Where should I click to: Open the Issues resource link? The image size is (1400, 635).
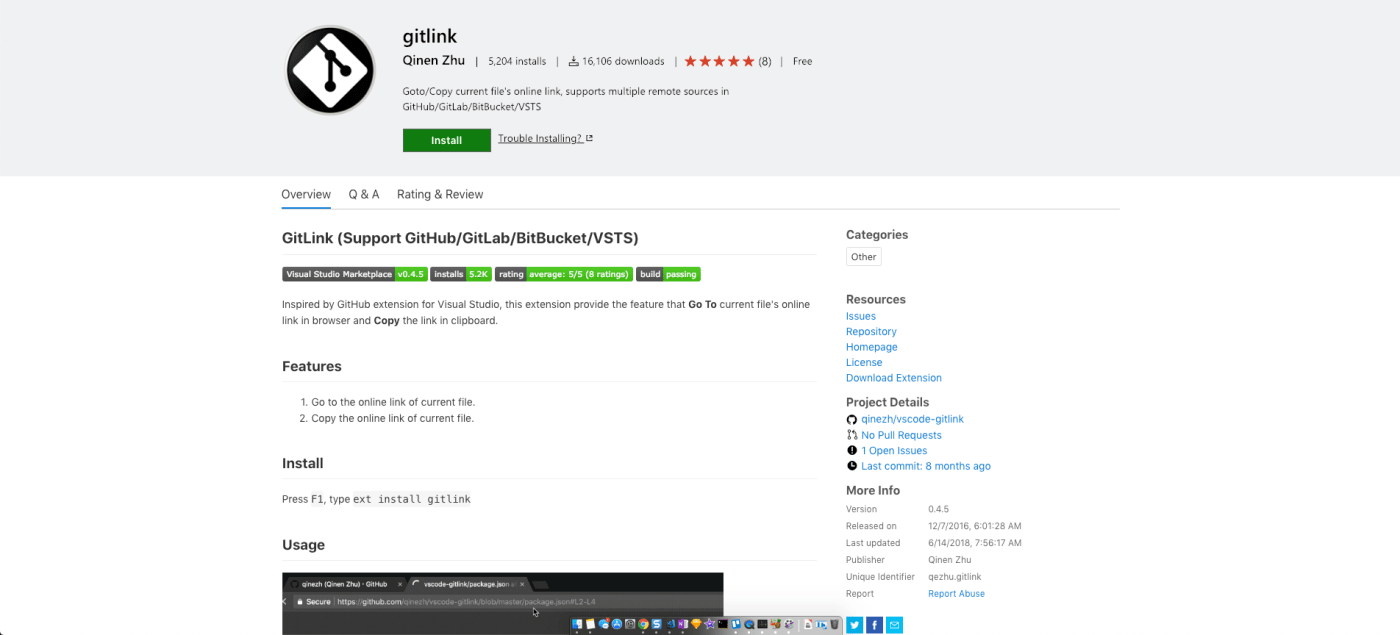click(x=861, y=316)
